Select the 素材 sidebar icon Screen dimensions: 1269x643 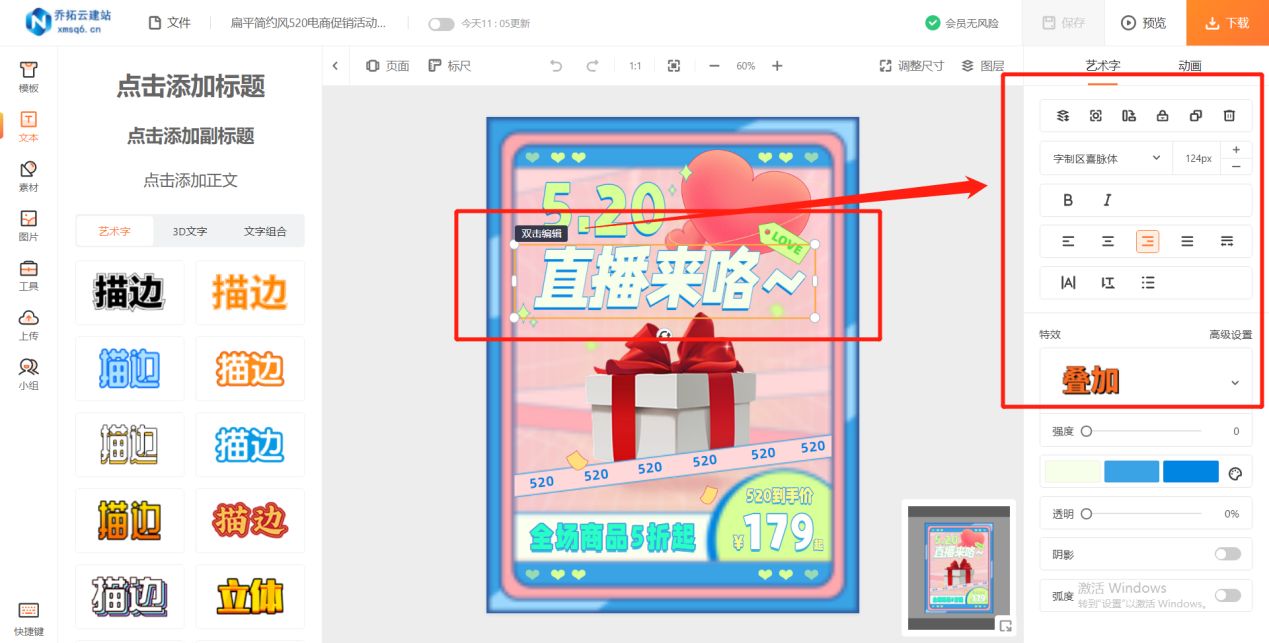(x=28, y=175)
